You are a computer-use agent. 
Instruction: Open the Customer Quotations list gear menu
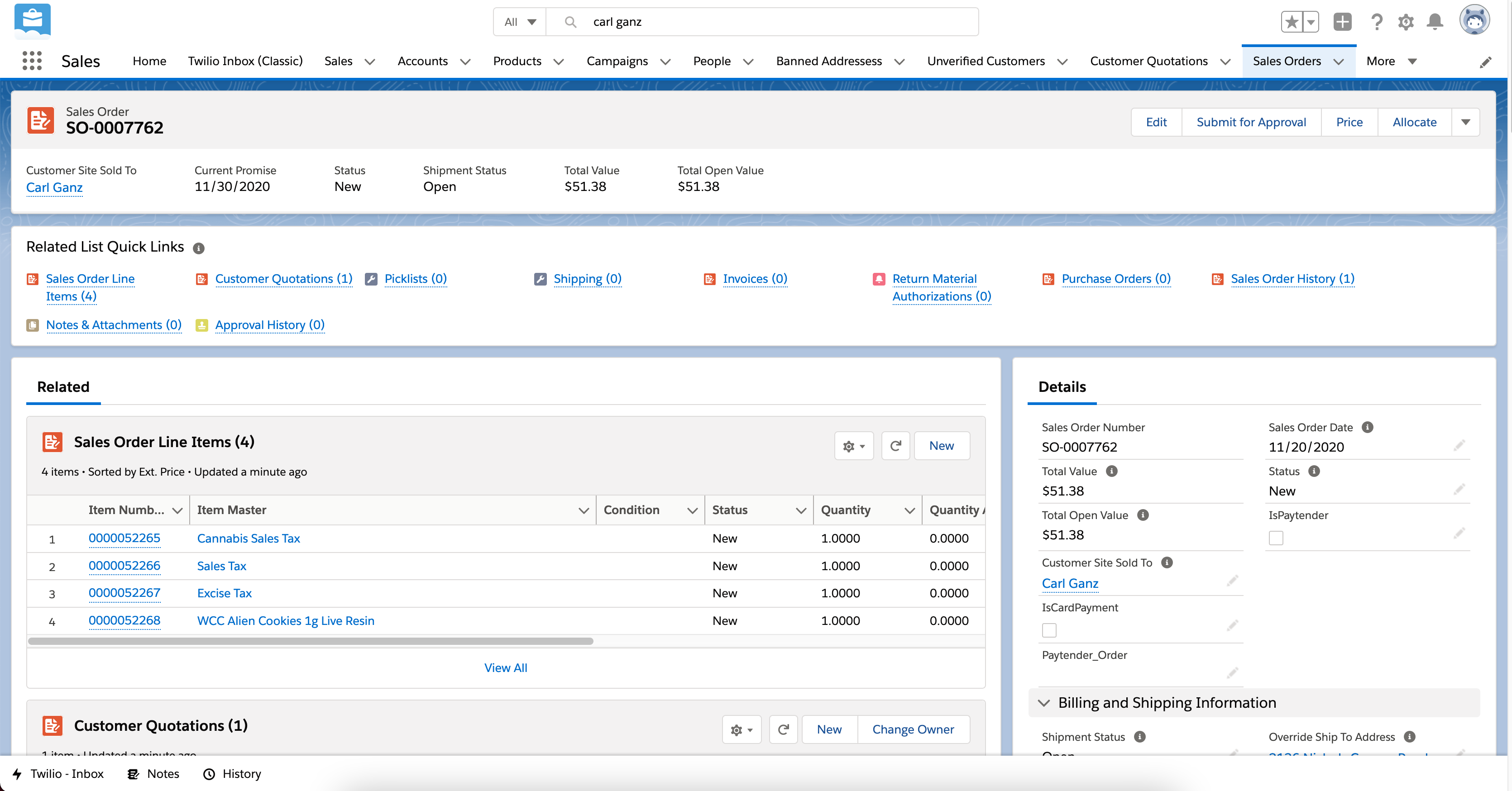(x=742, y=730)
